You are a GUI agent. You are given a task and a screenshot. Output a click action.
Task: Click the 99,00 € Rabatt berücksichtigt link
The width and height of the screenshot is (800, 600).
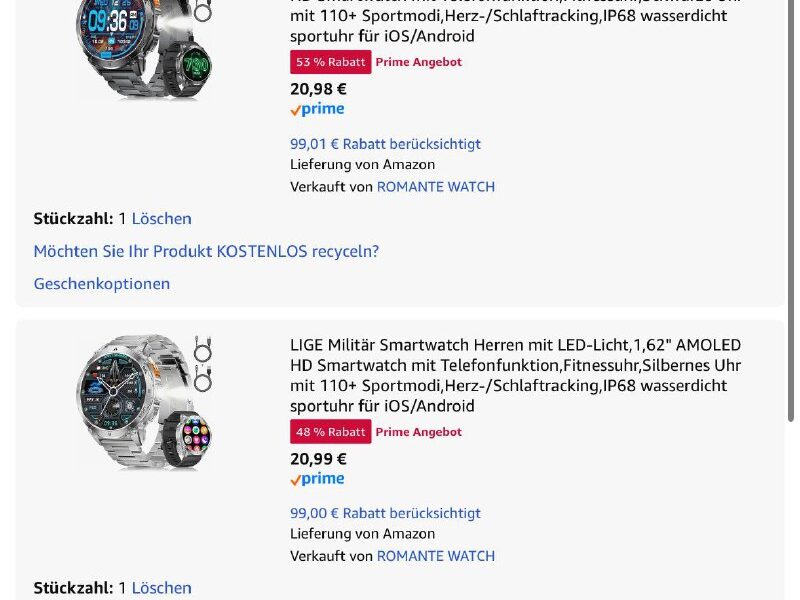pyautogui.click(x=385, y=513)
